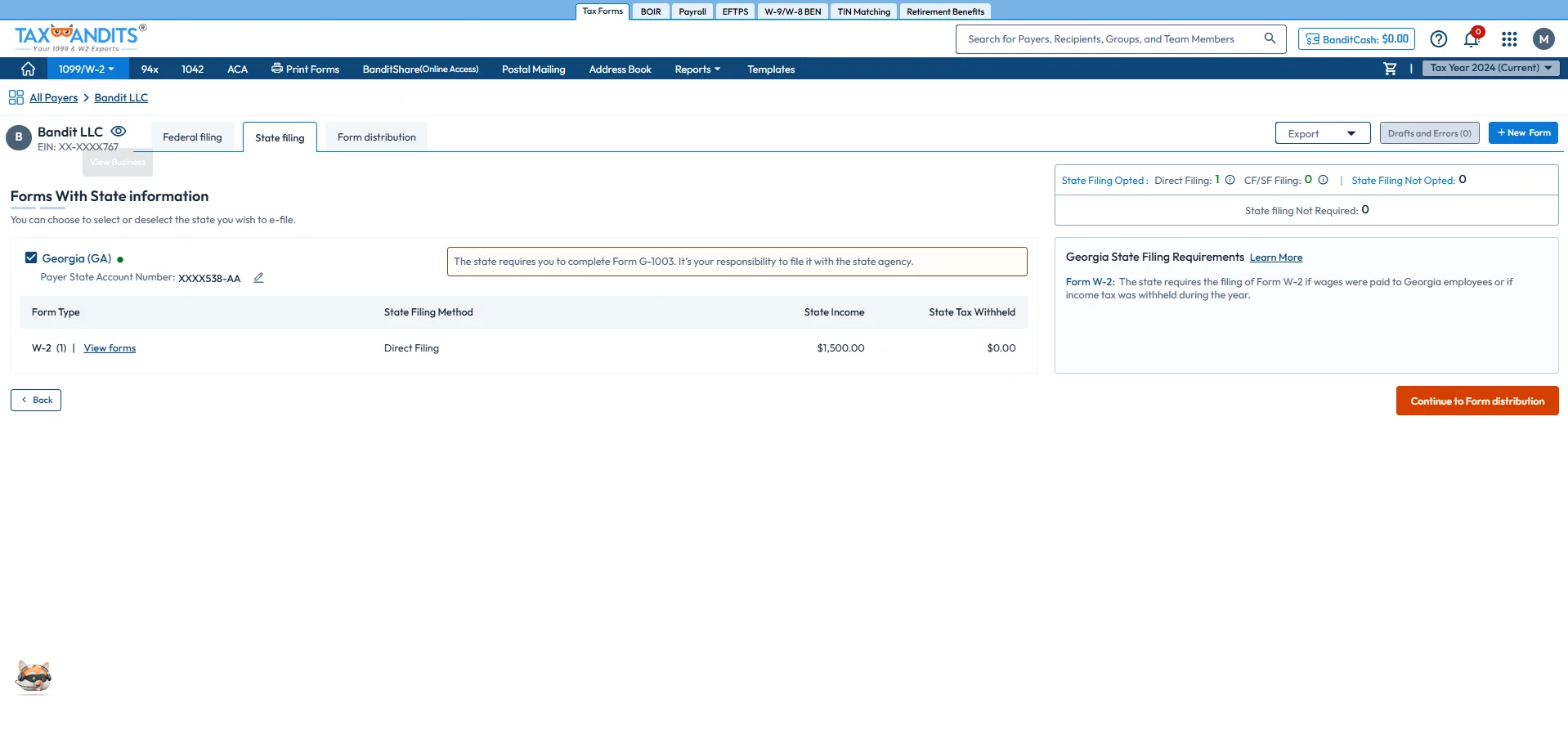This screenshot has width=1568, height=748.
Task: Uncheck the Georgia (GA) checkbox
Action: 31,258
